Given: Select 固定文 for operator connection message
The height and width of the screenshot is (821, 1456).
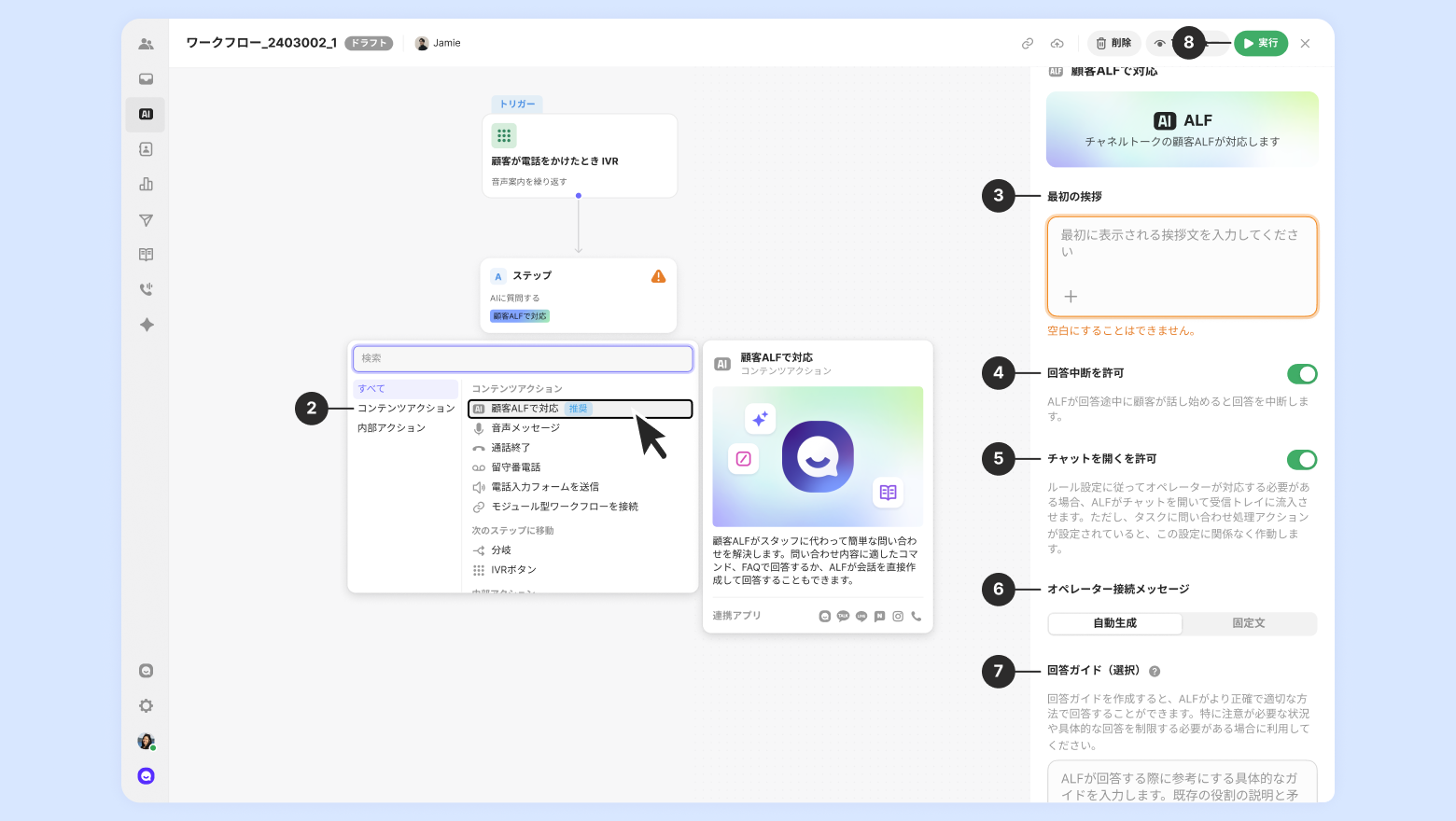Looking at the screenshot, I should tap(1249, 623).
